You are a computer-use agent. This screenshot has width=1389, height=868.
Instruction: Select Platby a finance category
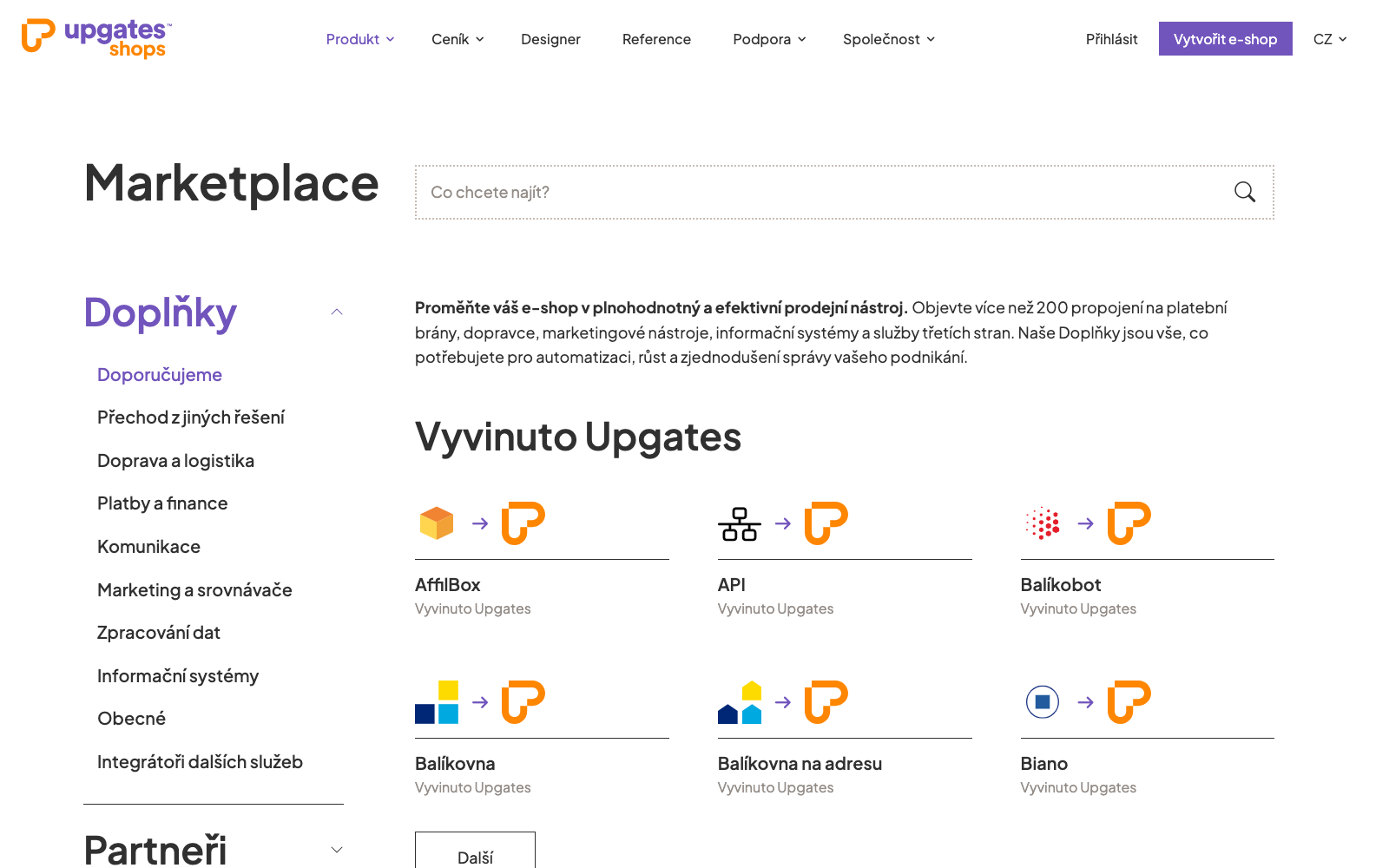pyautogui.click(x=162, y=503)
